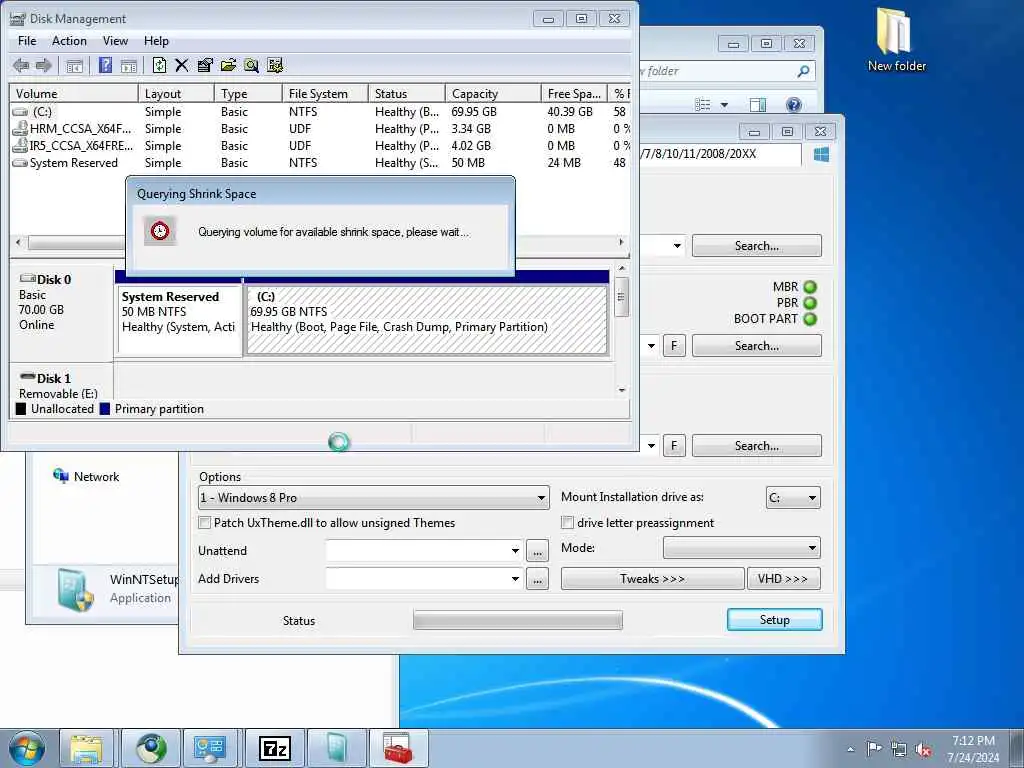Click the disk settings toolbar icon
This screenshot has height=768, width=1024.
[x=275, y=65]
